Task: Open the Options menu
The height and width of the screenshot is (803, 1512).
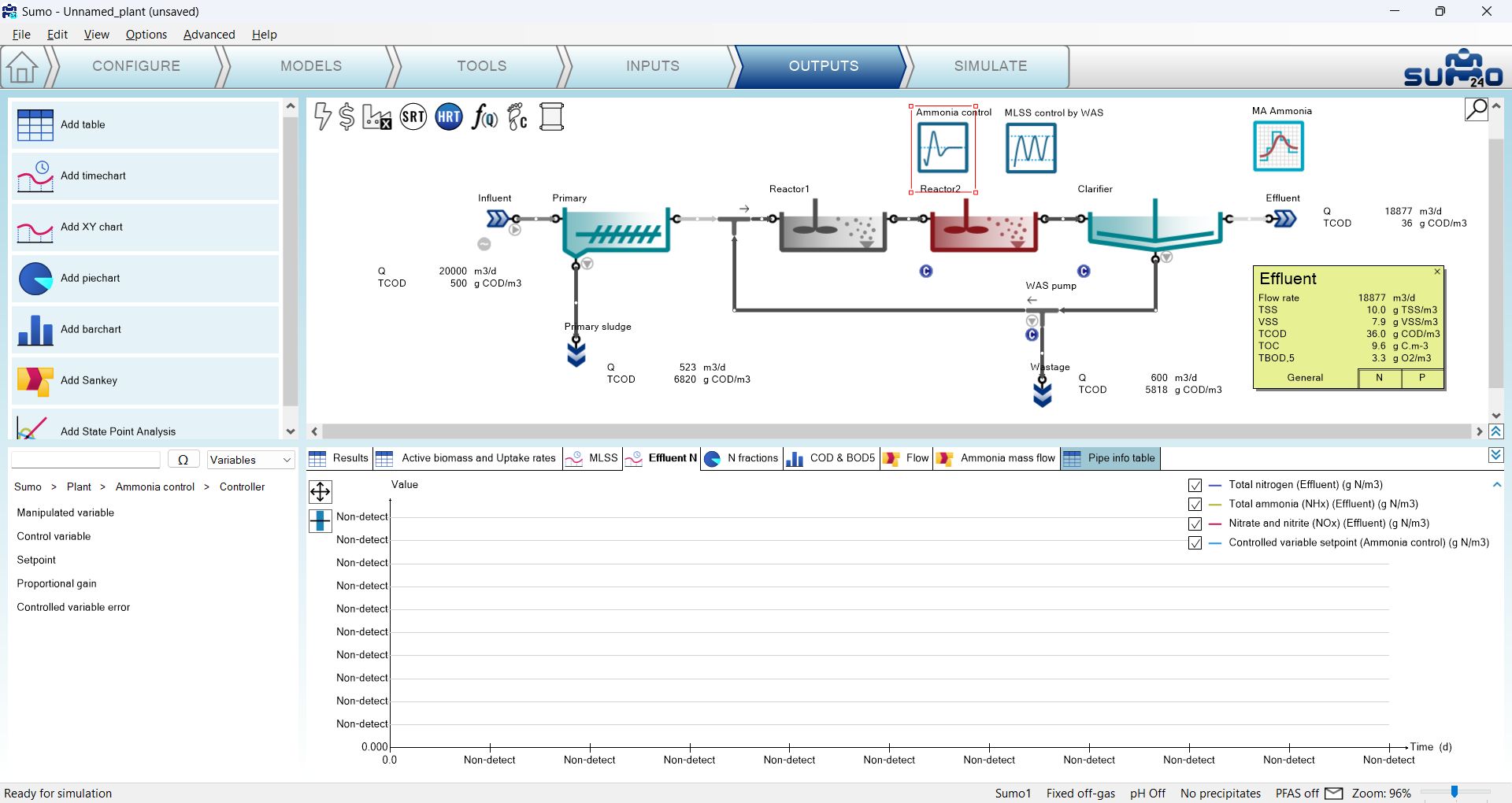Action: 146,35
